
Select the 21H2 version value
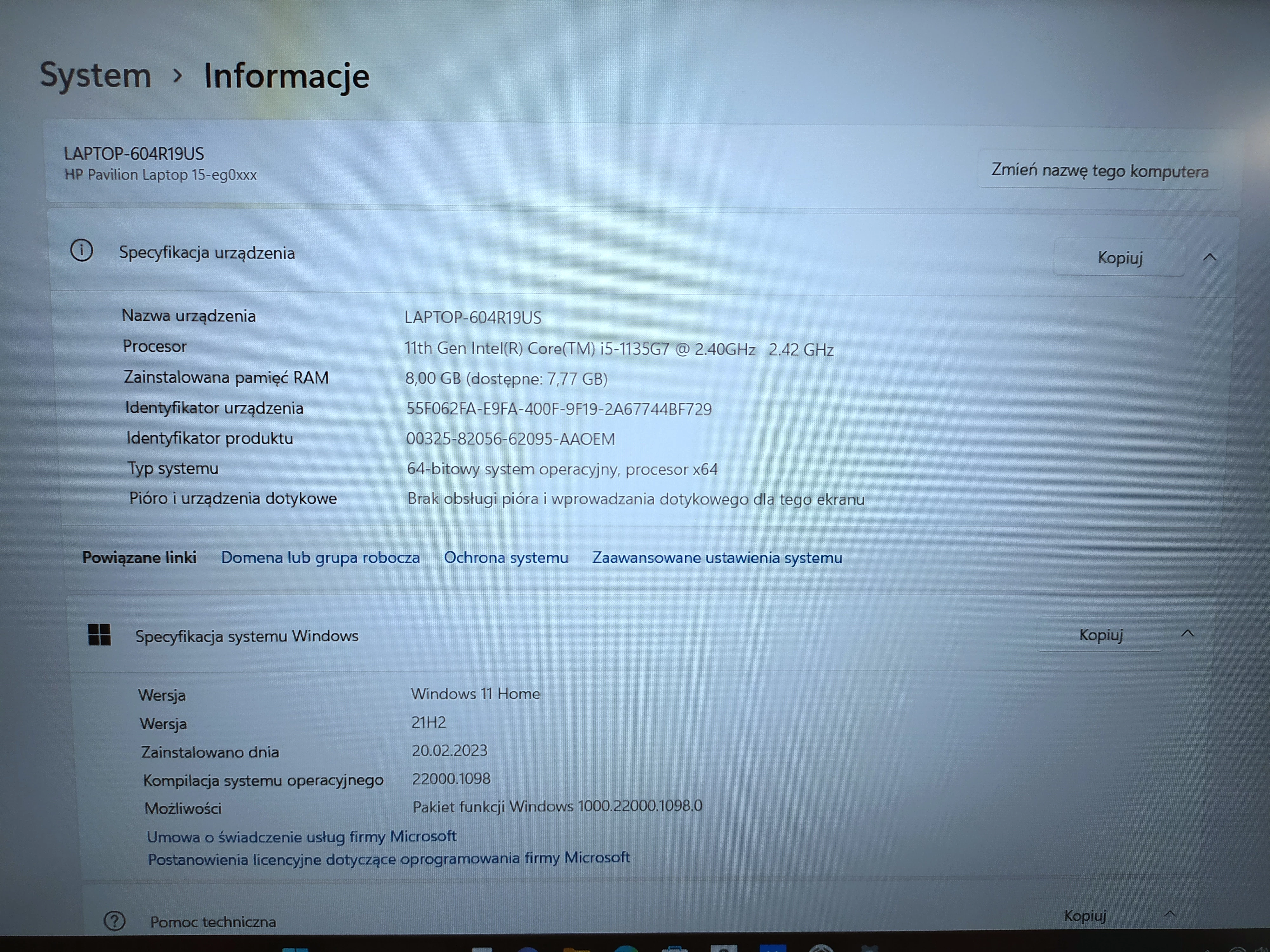tap(429, 723)
